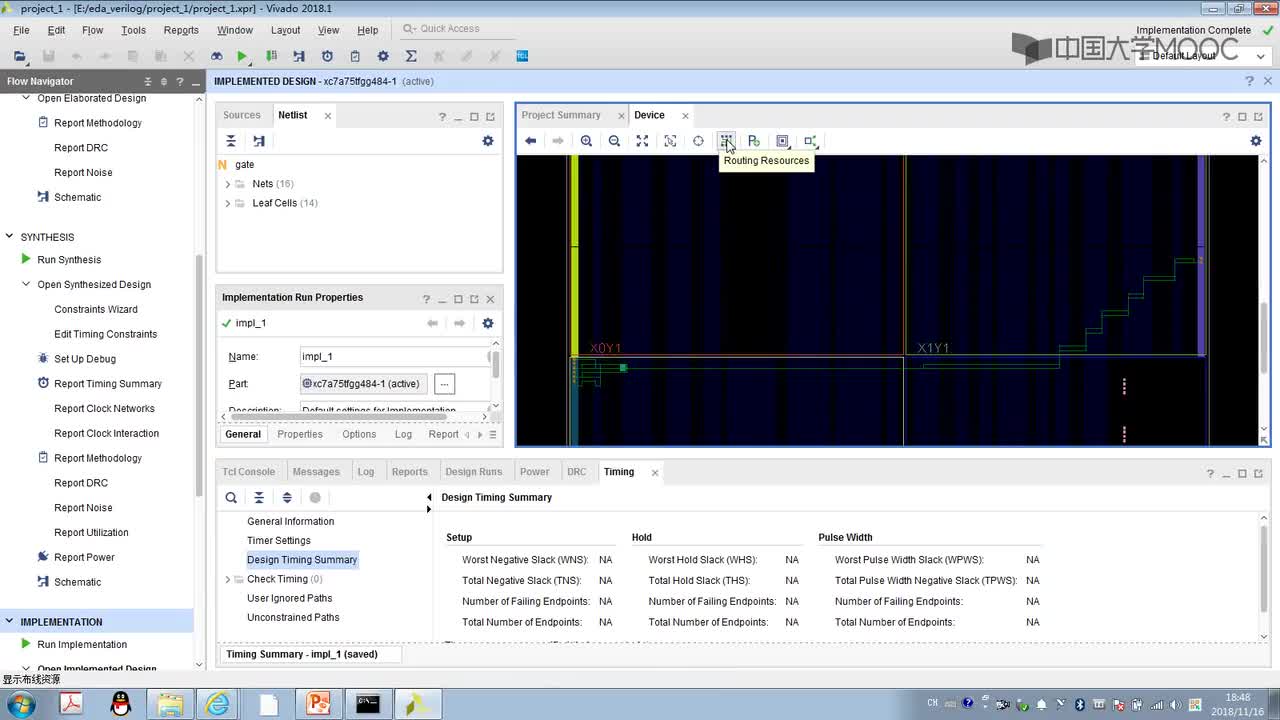Click Run Synthesis in Flow Navigator
The image size is (1280, 720).
point(69,260)
